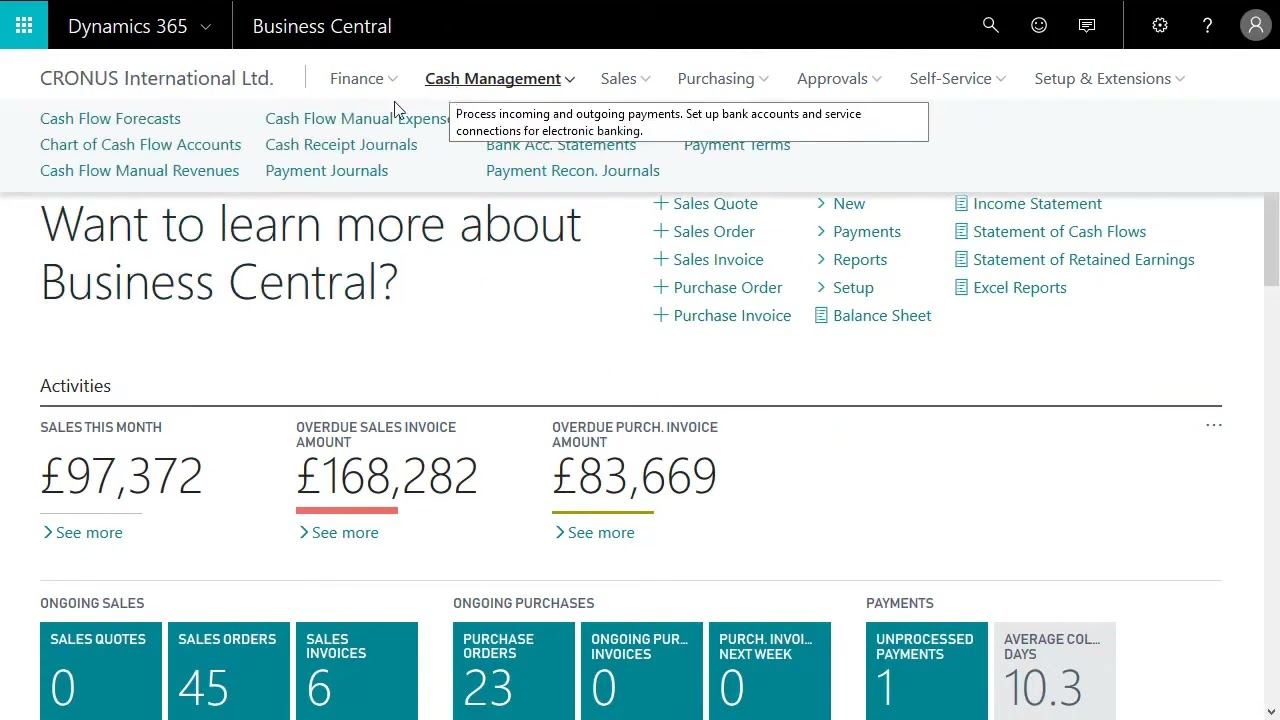Open Bank Acc. Statements
Viewport: 1280px width, 720px height.
point(561,146)
